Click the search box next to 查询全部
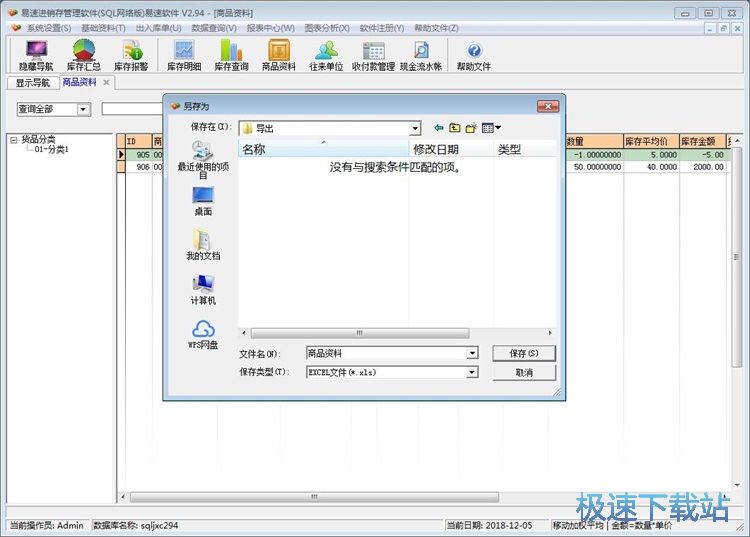Image resolution: width=750 pixels, height=537 pixels. (x=132, y=109)
